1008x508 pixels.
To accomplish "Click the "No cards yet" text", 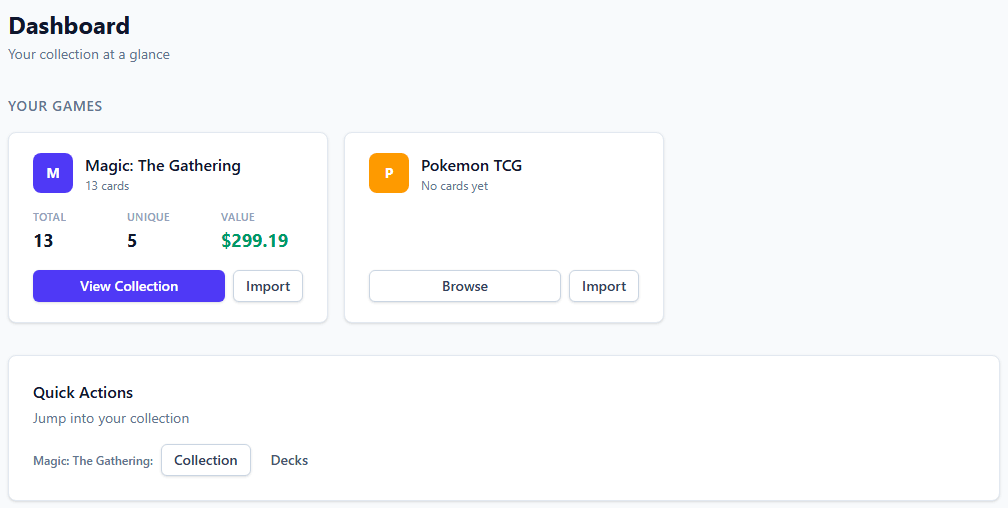I will click(x=454, y=186).
